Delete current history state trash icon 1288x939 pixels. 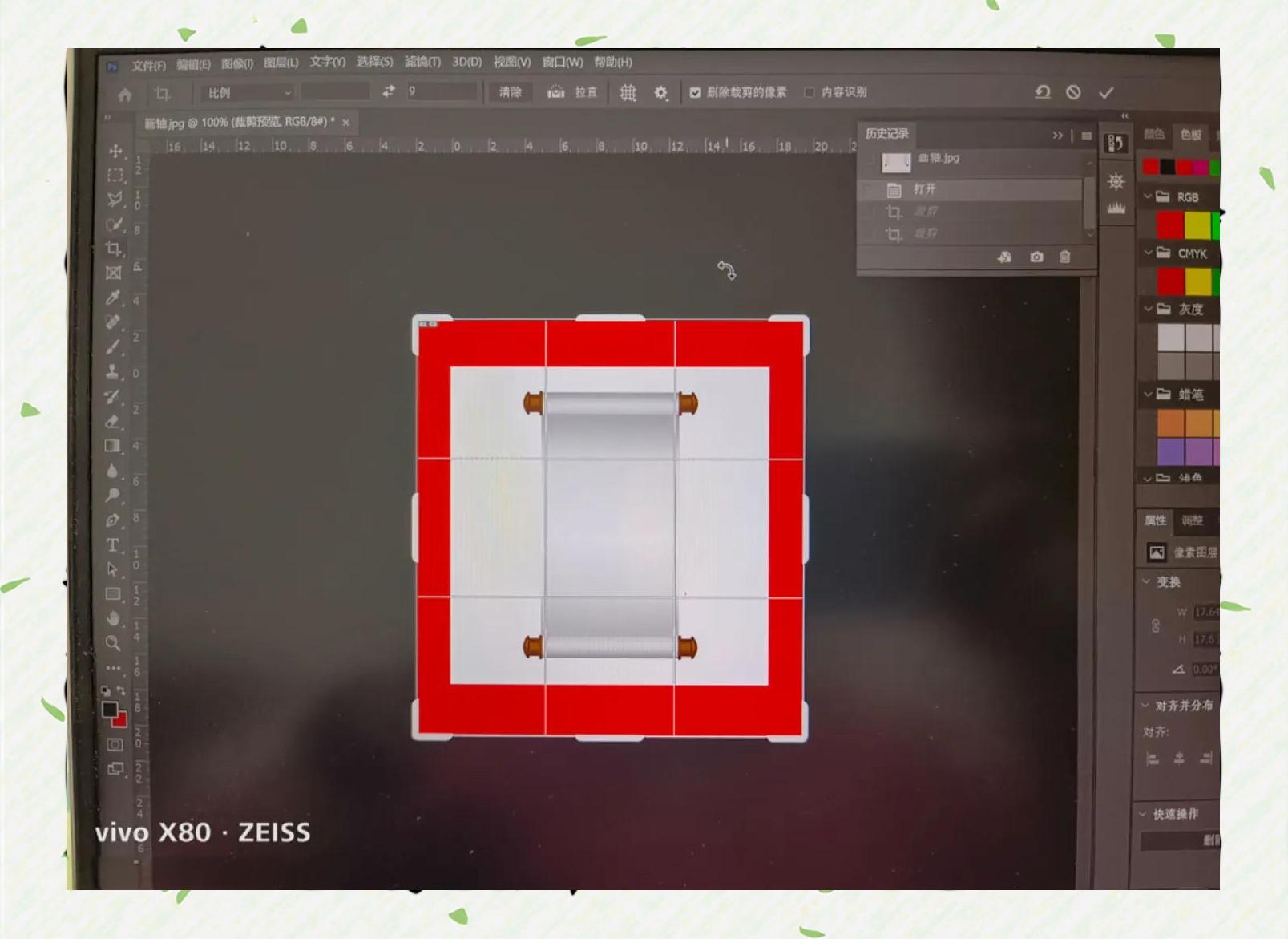[1064, 257]
